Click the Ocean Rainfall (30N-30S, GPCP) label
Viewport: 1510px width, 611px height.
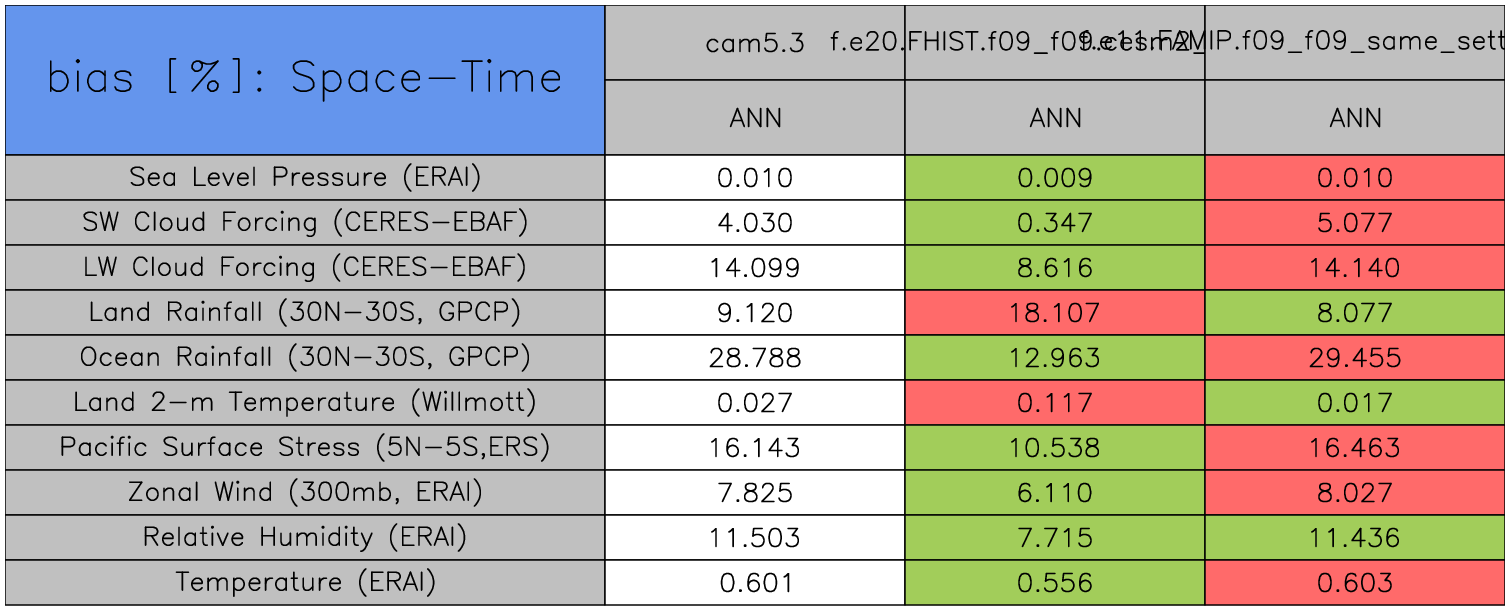[305, 357]
